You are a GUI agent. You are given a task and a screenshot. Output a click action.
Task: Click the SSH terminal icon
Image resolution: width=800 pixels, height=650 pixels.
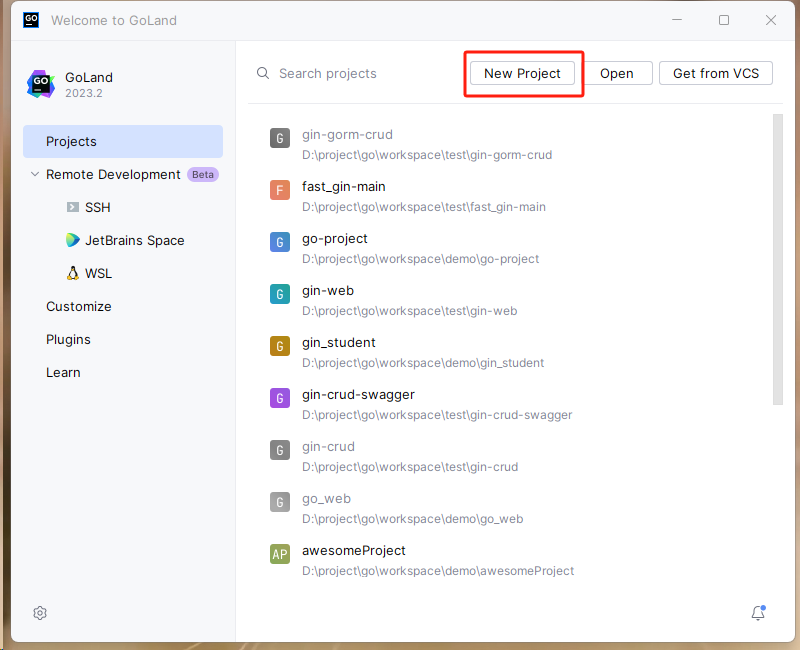(73, 207)
